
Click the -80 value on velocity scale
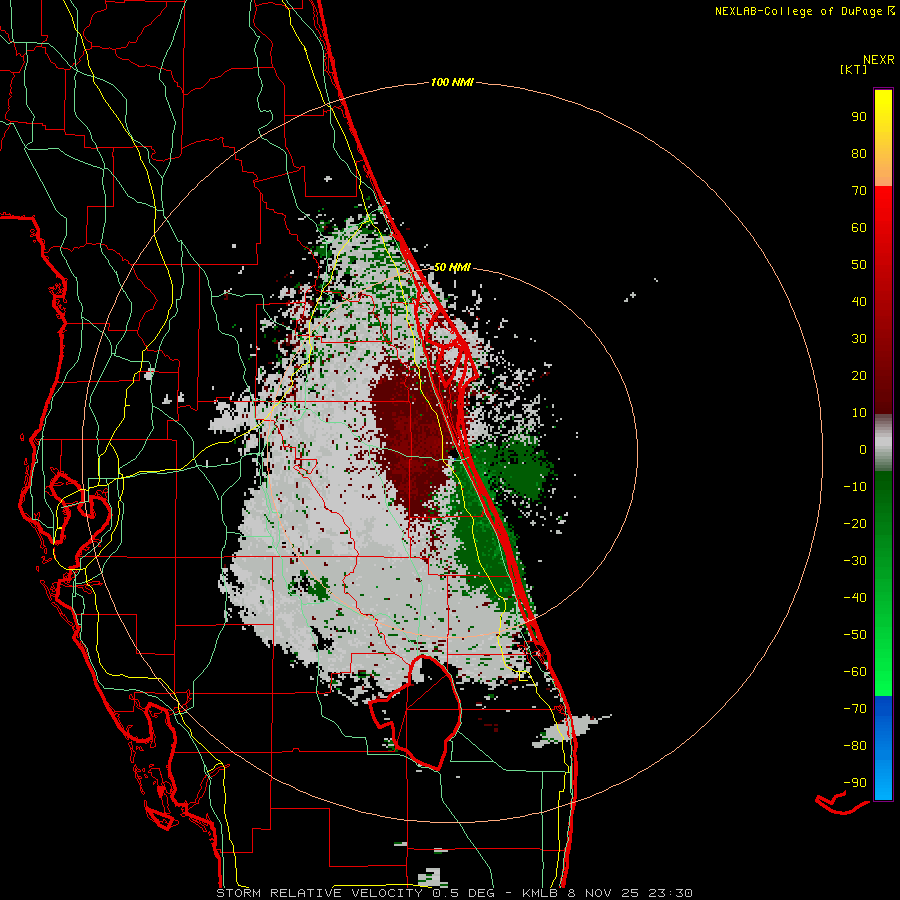855,746
